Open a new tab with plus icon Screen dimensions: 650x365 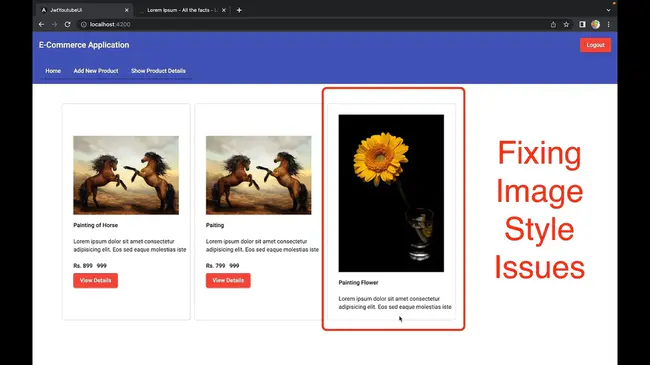(x=239, y=10)
